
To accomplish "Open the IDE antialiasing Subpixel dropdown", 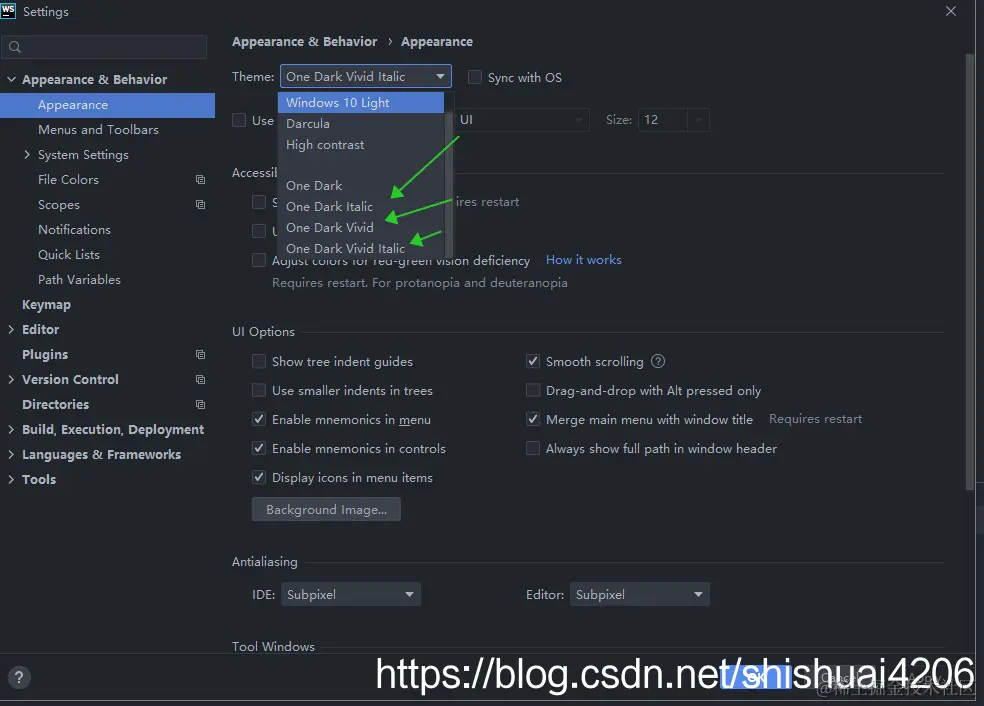I will (351, 594).
